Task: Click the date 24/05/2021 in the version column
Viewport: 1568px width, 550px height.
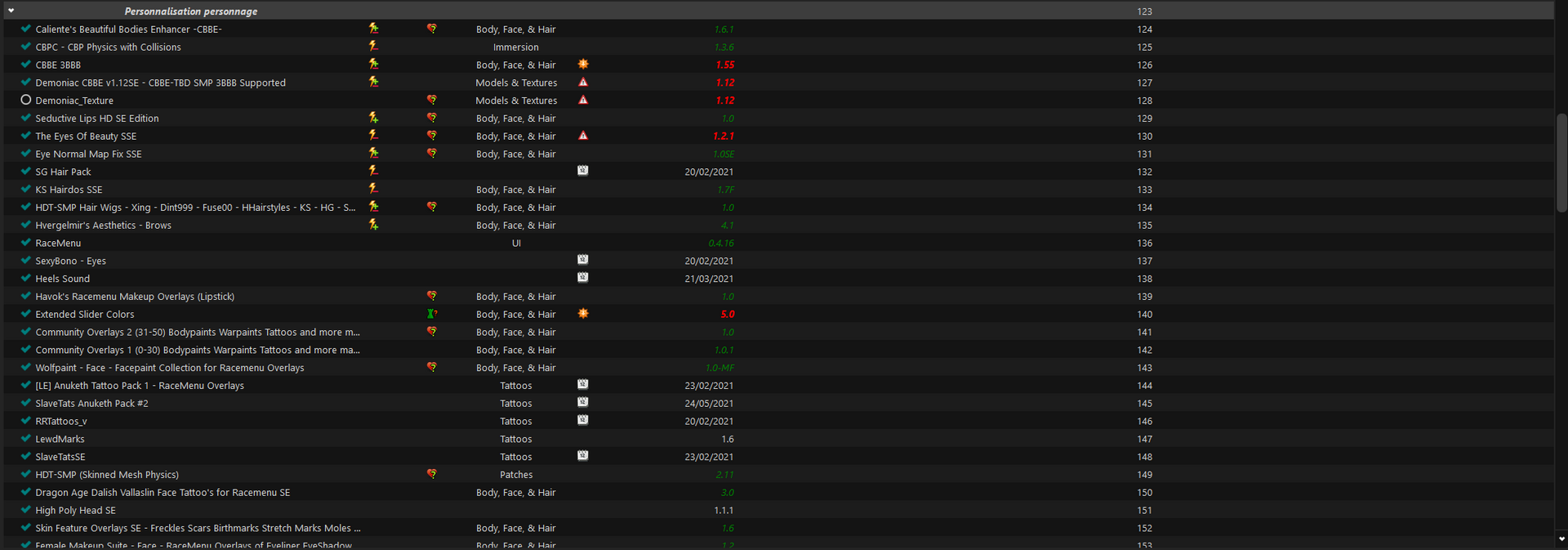Action: (709, 404)
